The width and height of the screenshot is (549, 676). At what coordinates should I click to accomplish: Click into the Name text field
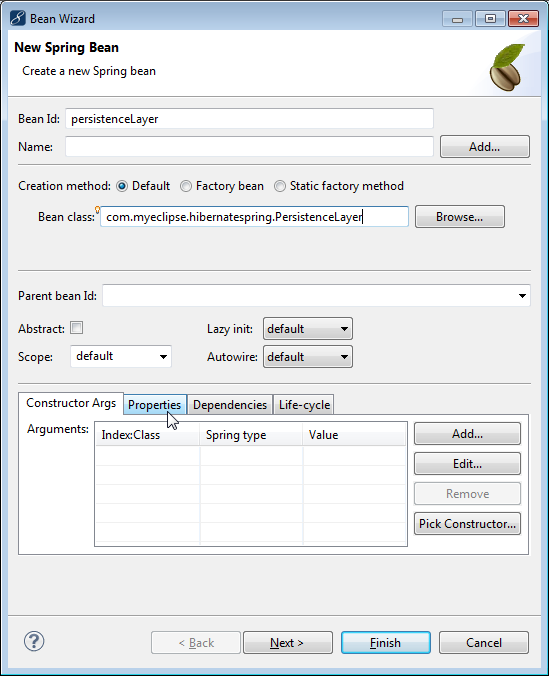pos(249,147)
